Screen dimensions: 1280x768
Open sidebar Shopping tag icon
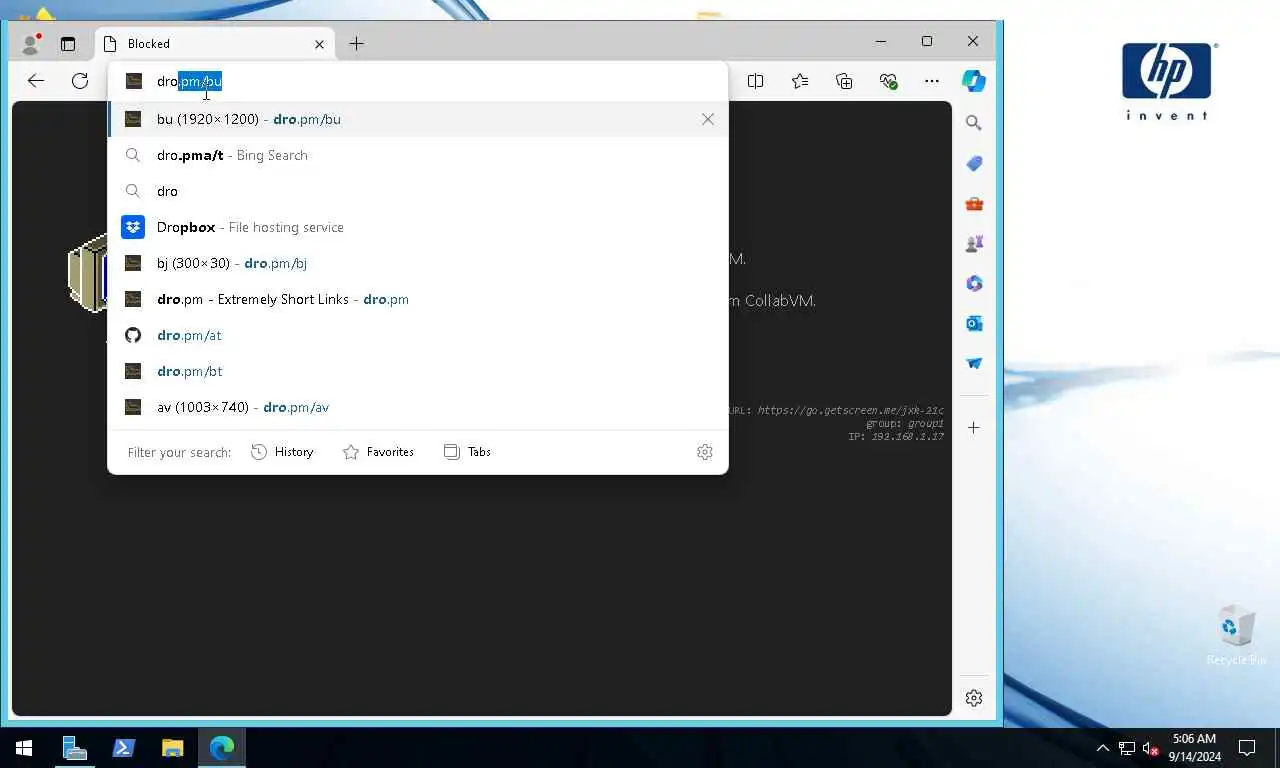point(974,163)
